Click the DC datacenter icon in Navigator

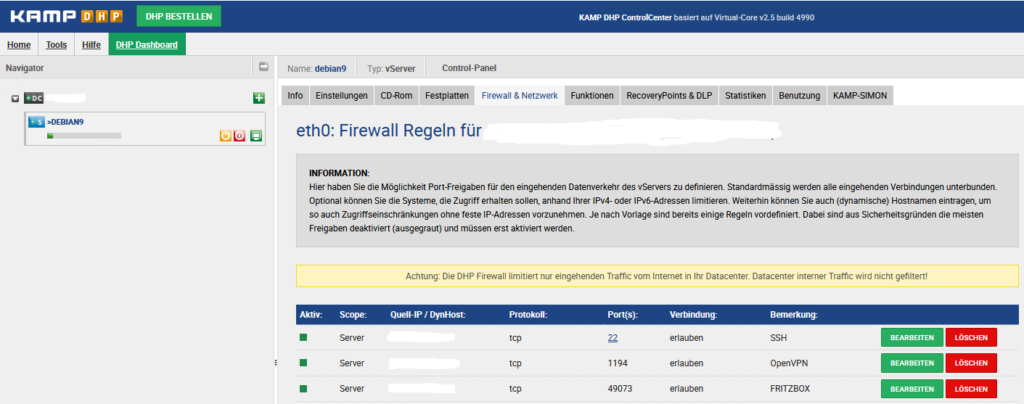[x=34, y=98]
